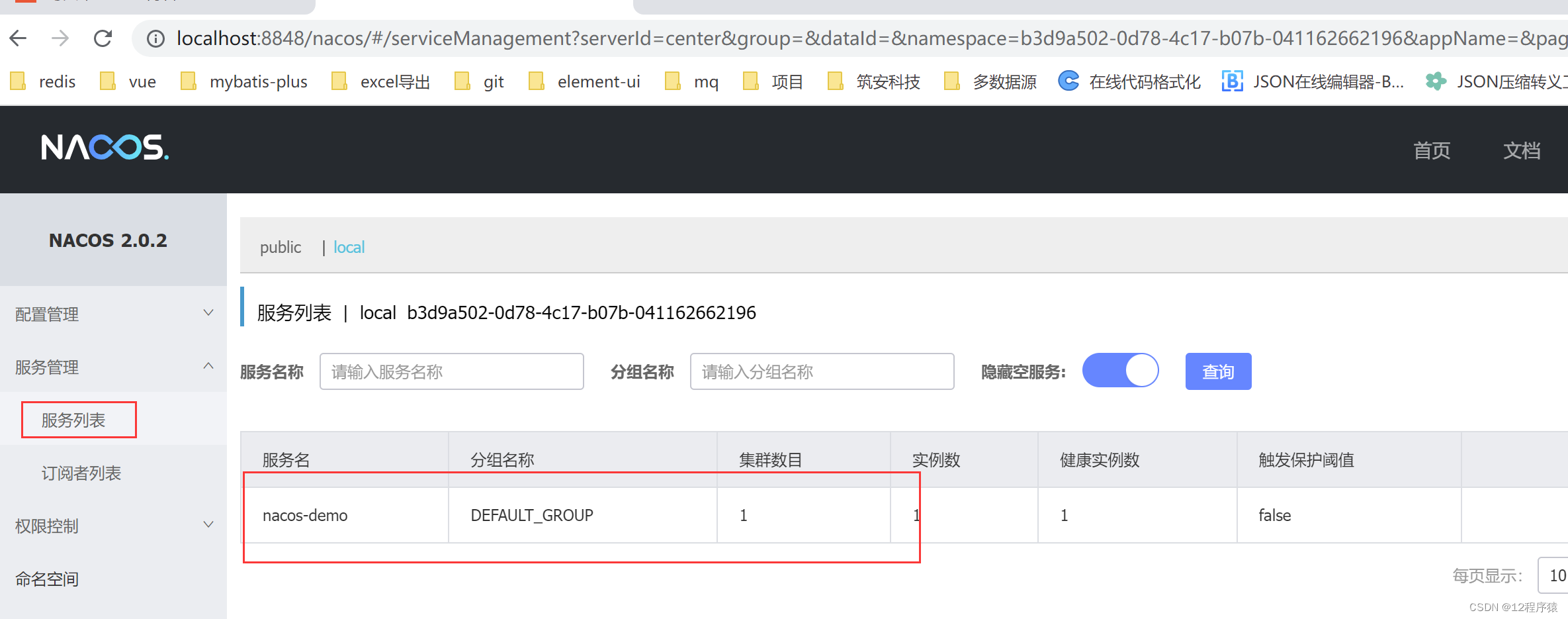
Task: Click the namespace ID b3d9a502 heading text
Action: click(581, 312)
